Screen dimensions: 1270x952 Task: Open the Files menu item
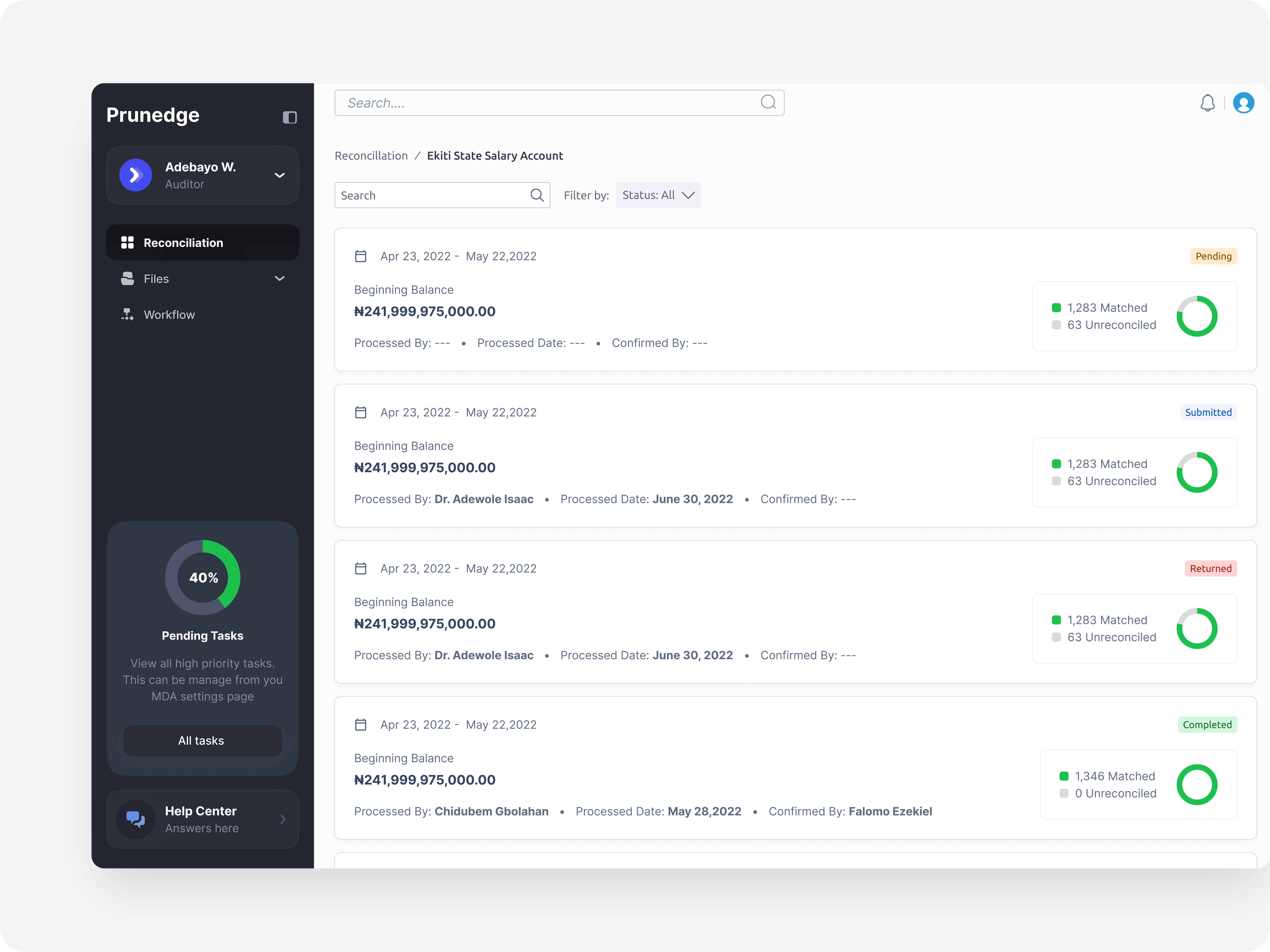pos(203,279)
